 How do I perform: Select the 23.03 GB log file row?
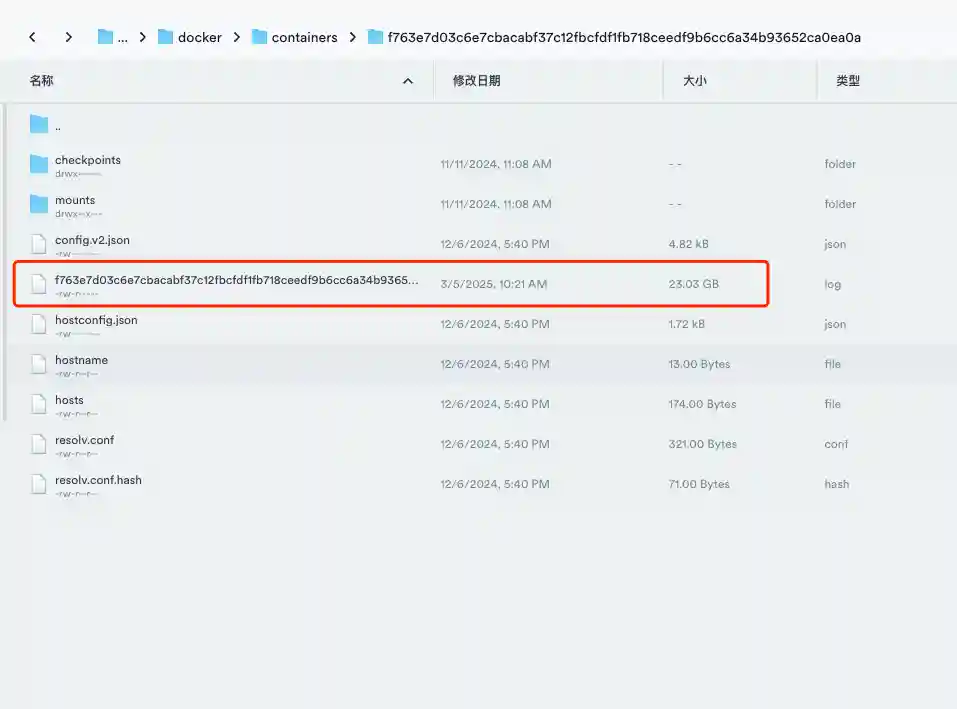[390, 284]
